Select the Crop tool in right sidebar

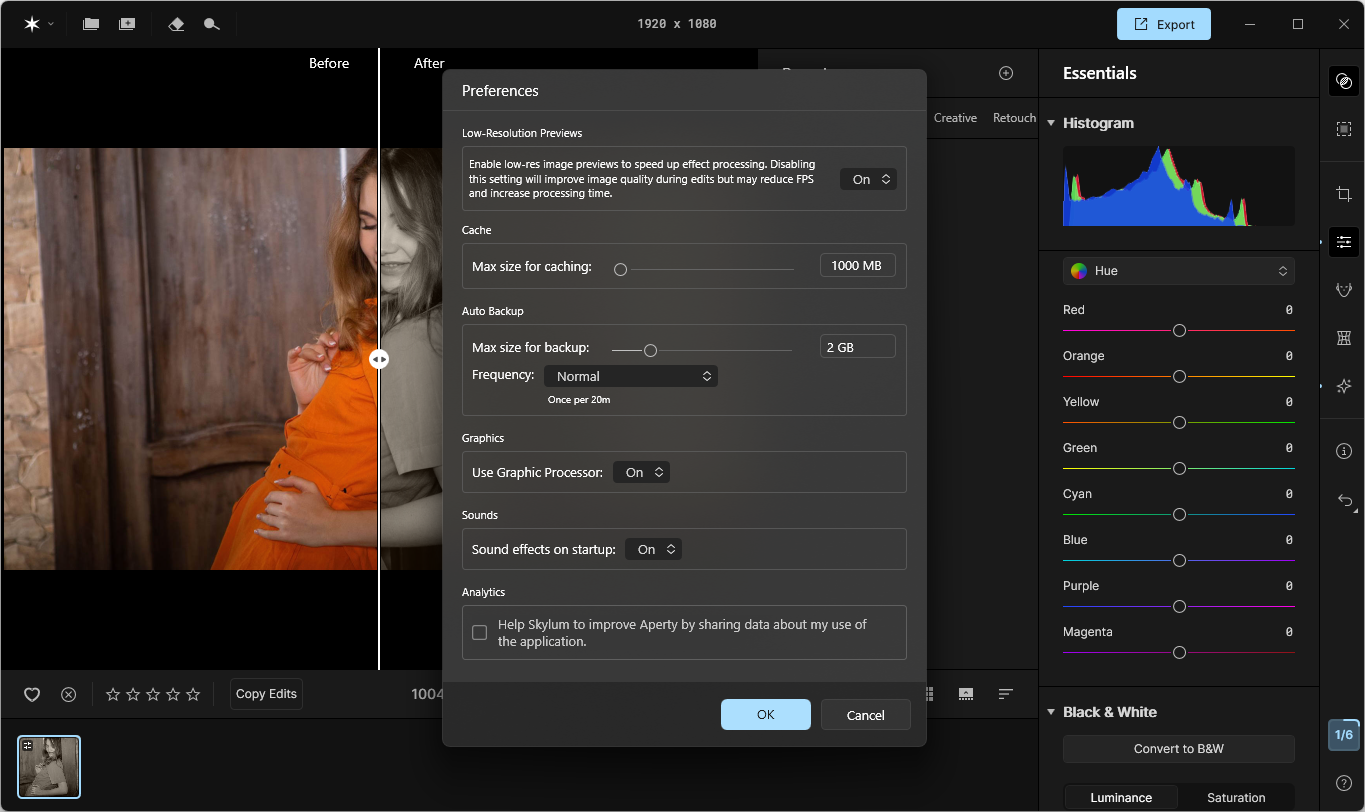[x=1344, y=194]
